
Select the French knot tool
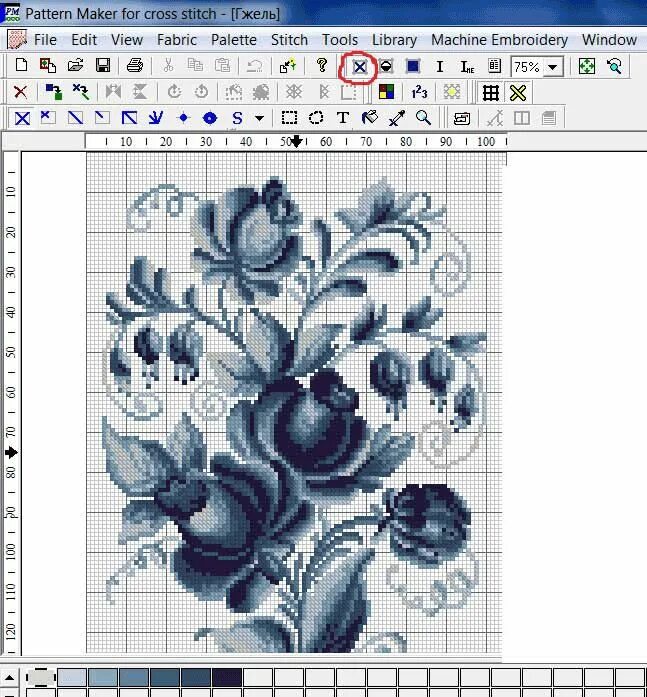coord(183,118)
